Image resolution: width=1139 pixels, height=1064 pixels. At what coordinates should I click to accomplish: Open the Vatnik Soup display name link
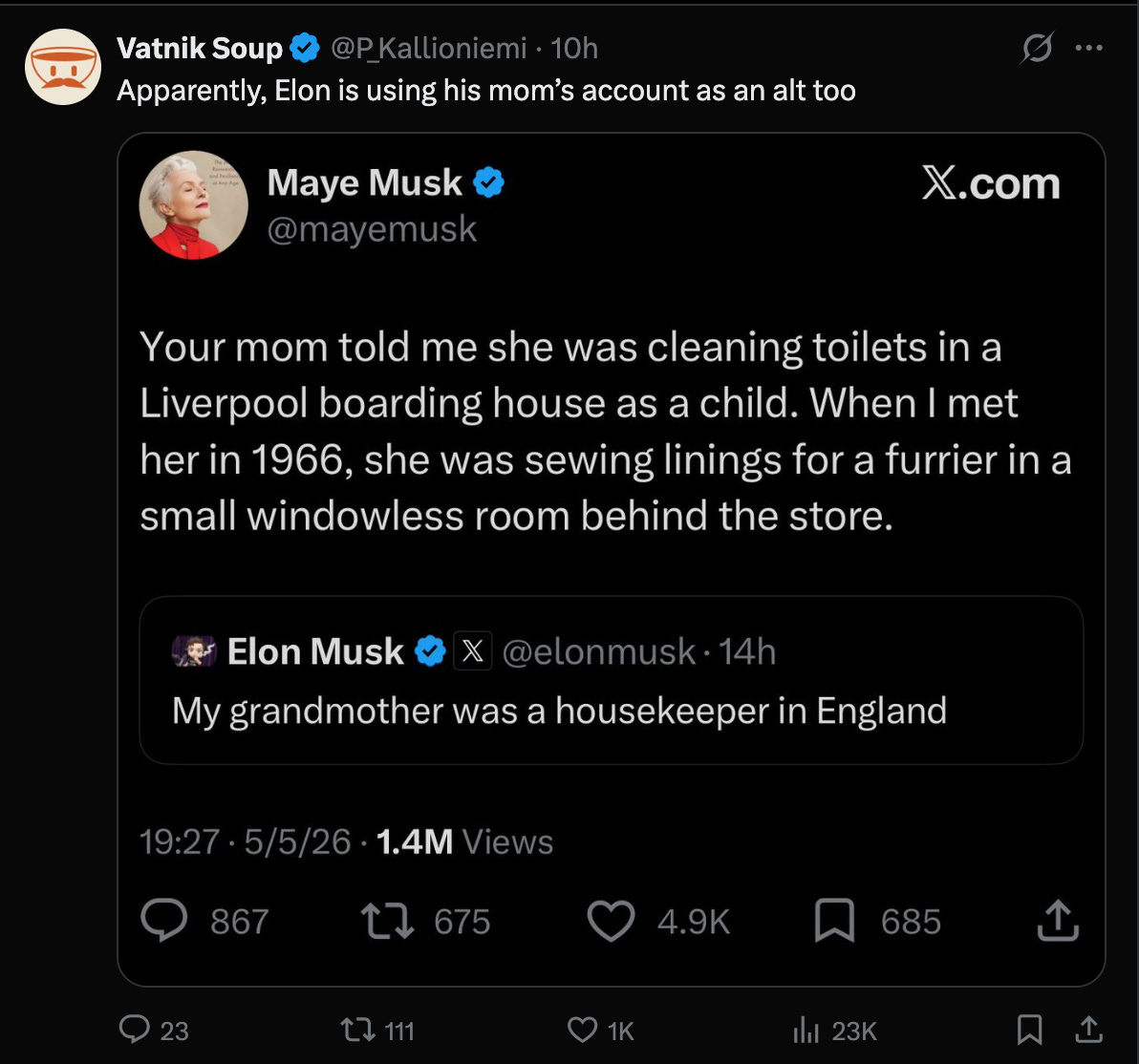tap(199, 48)
